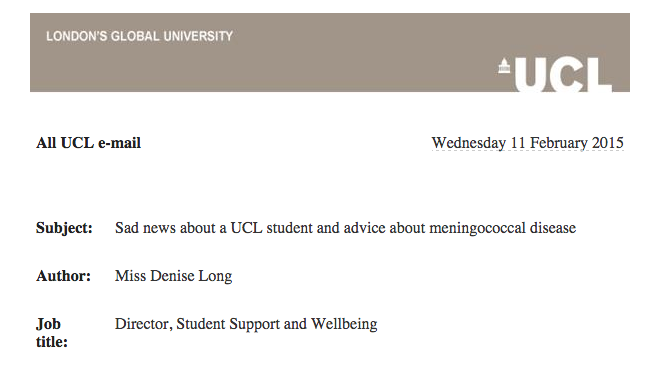The image size is (645, 383).
Task: Click Director, Student Support and Wellbeing text
Action: click(x=246, y=324)
